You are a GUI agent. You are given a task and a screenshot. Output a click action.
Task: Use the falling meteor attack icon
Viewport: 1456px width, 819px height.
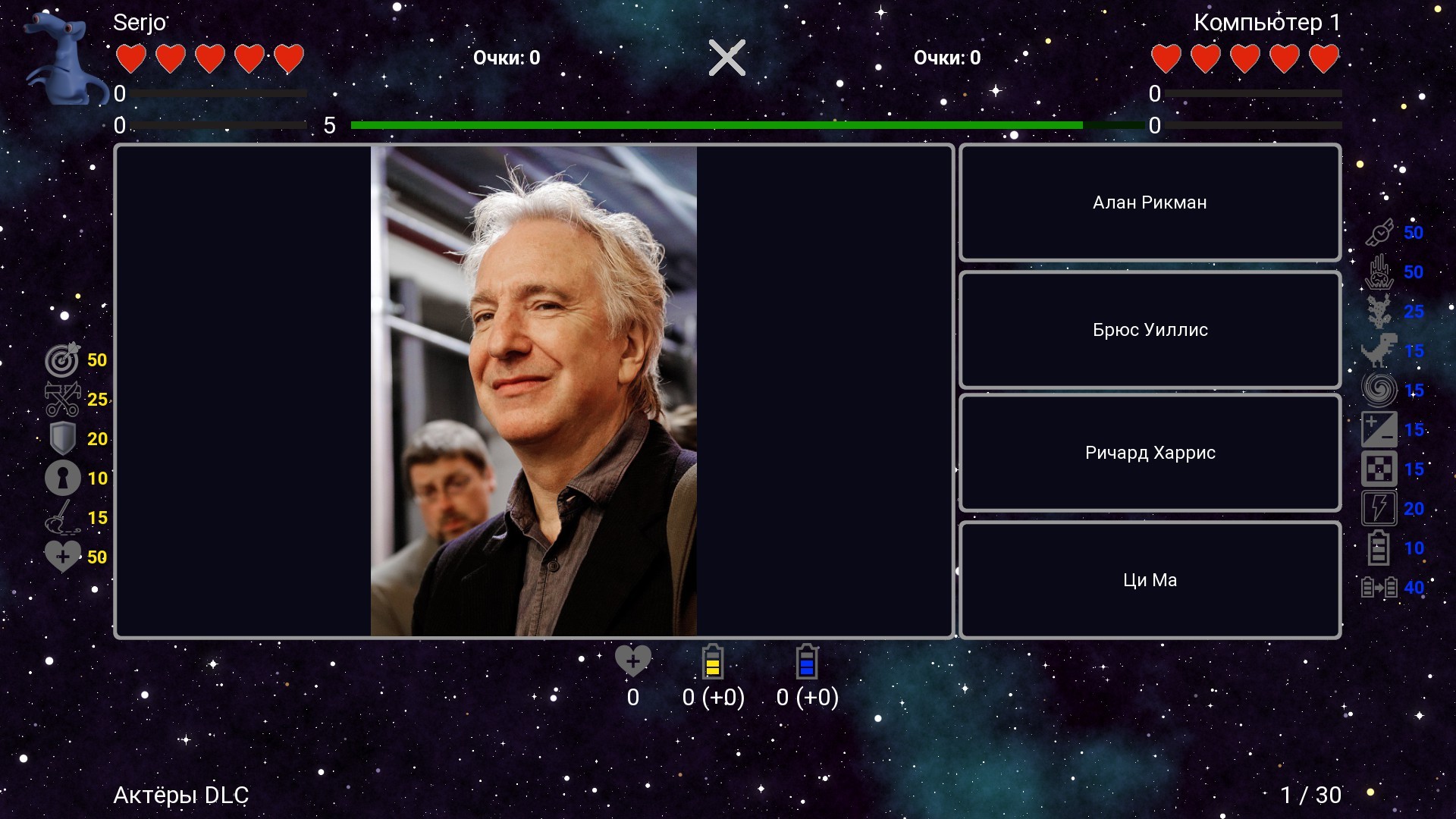click(1379, 272)
